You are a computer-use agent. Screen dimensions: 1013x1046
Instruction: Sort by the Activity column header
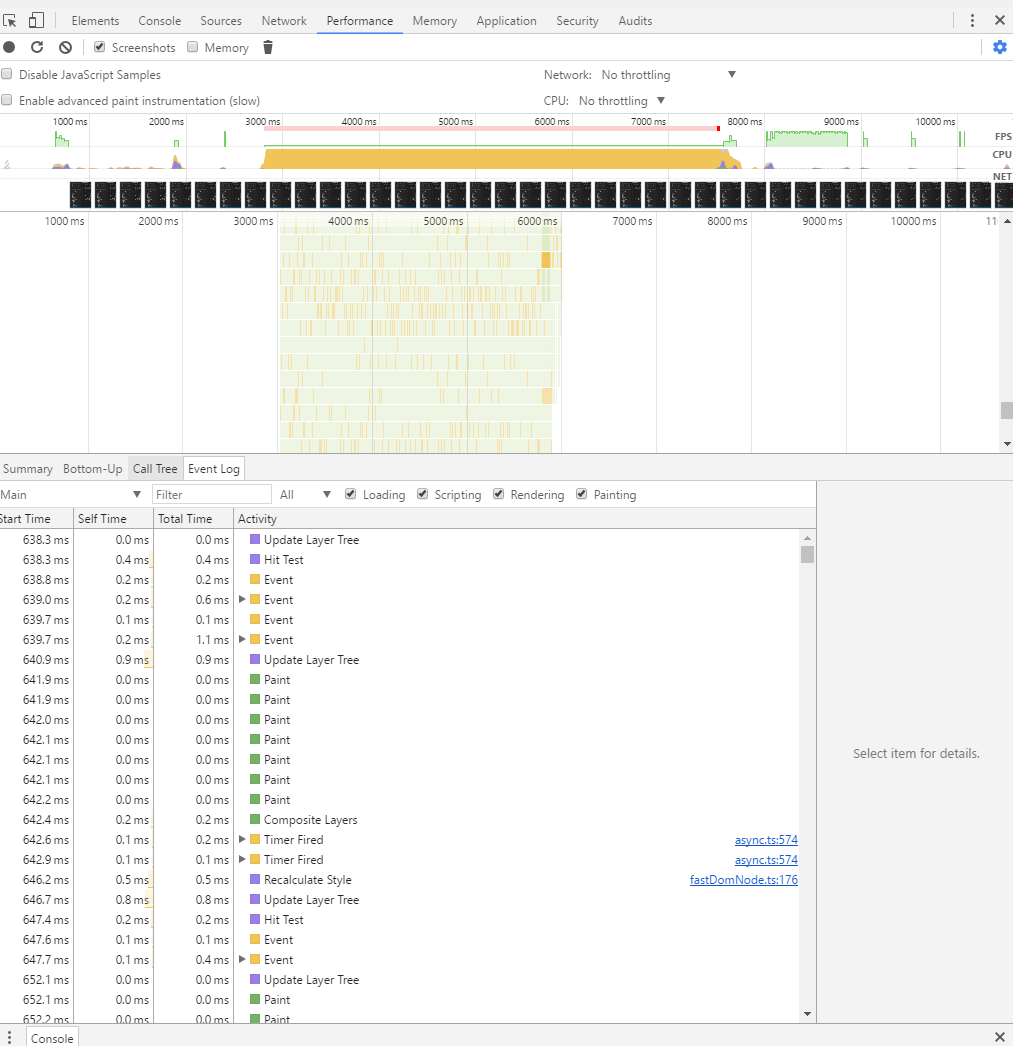524,518
